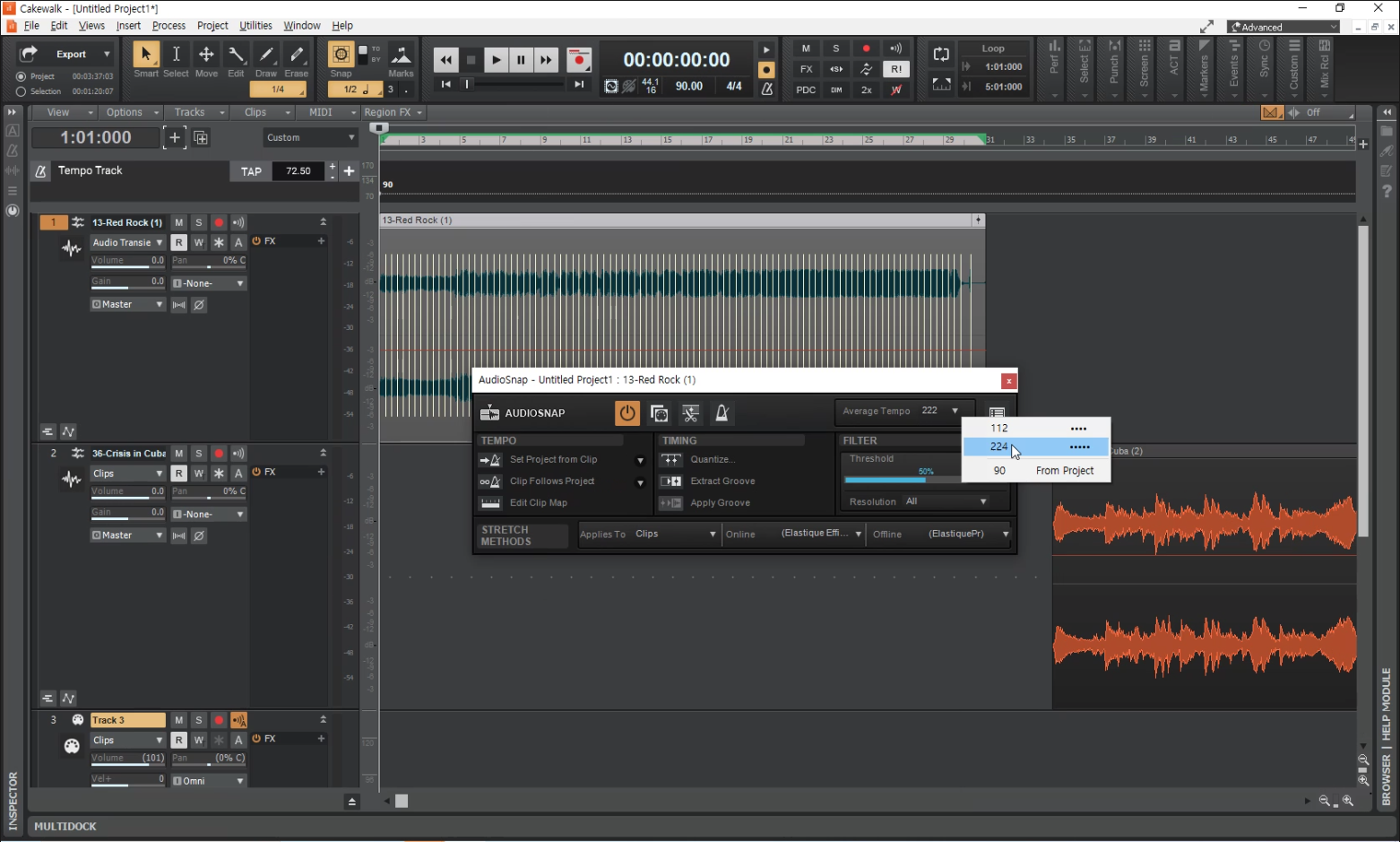Adjust the 36-Crisis in Cuba Pan slider
The height and width of the screenshot is (842, 1400).
[209, 492]
